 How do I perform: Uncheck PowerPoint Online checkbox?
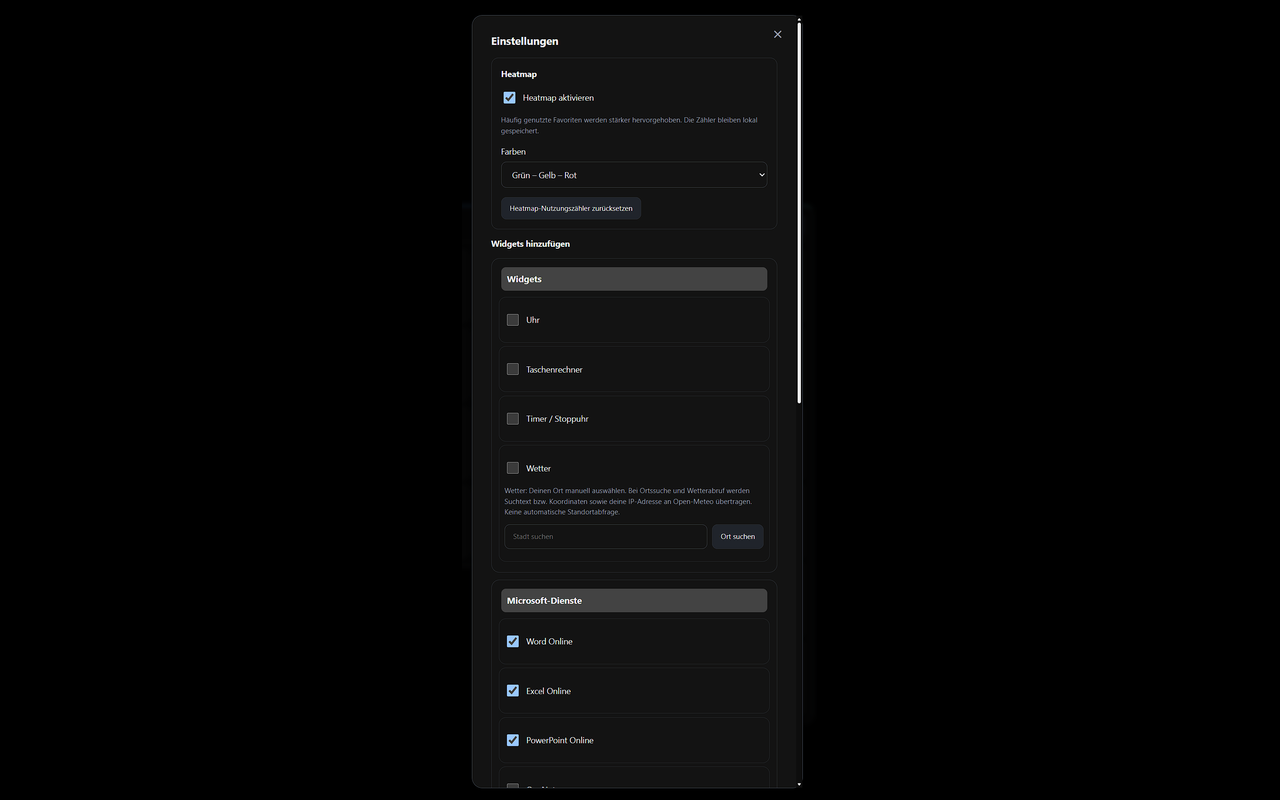[x=513, y=740]
